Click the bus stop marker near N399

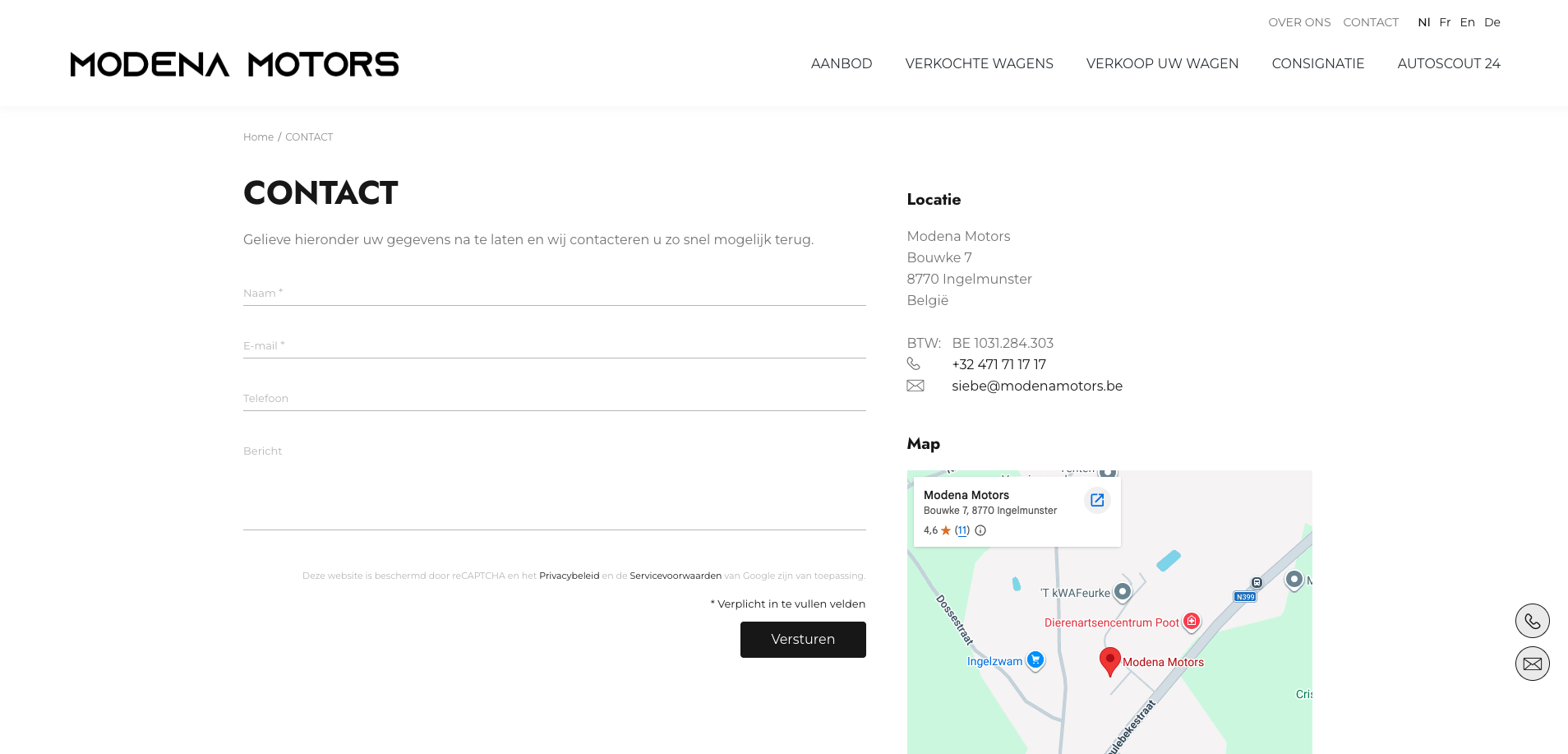[1257, 583]
